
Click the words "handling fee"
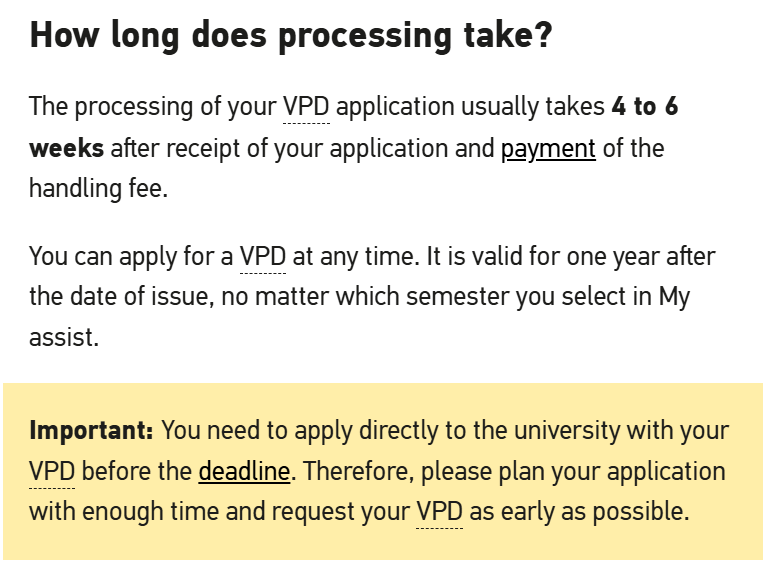pos(98,189)
